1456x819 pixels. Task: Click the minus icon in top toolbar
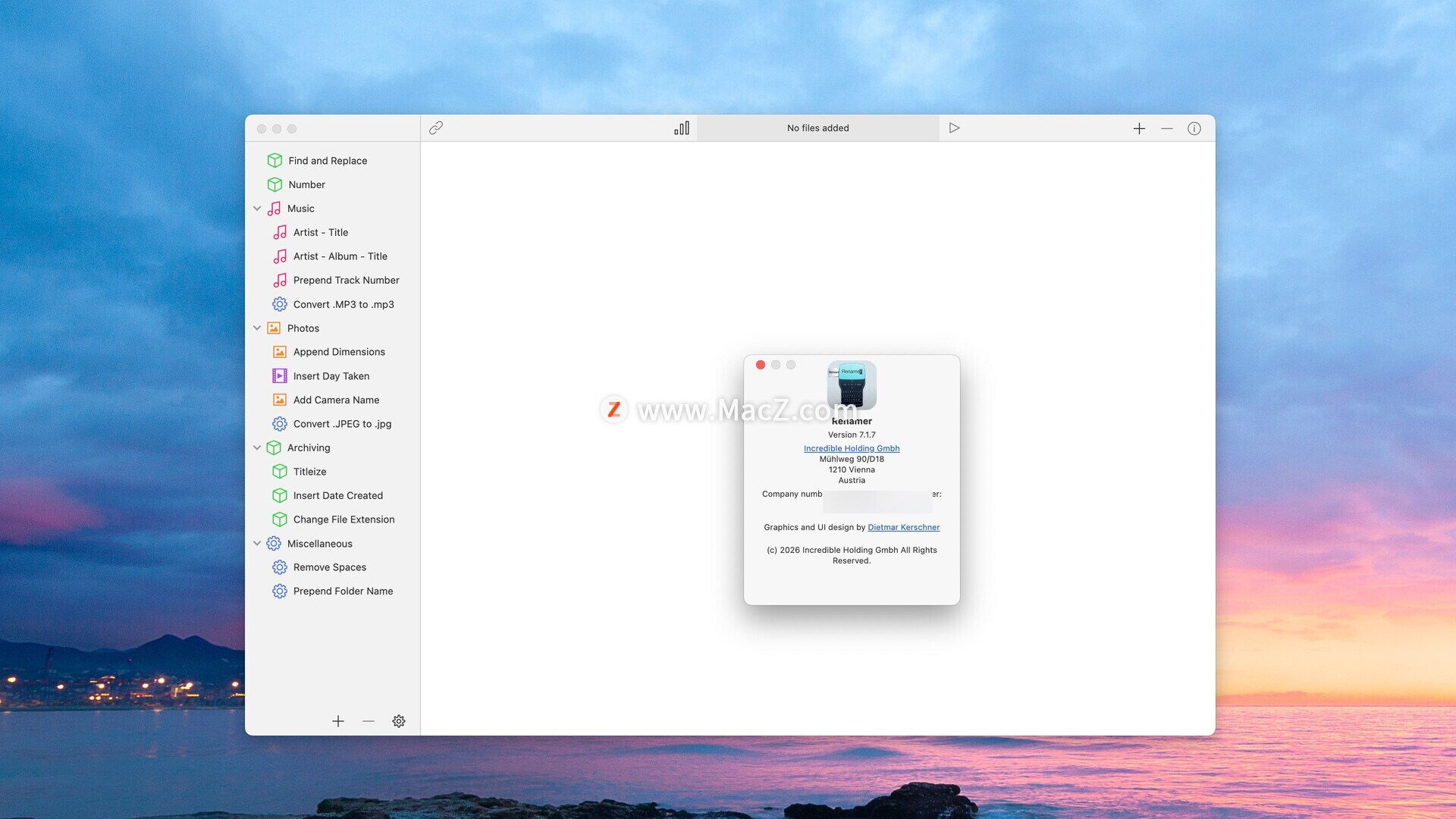1167,129
